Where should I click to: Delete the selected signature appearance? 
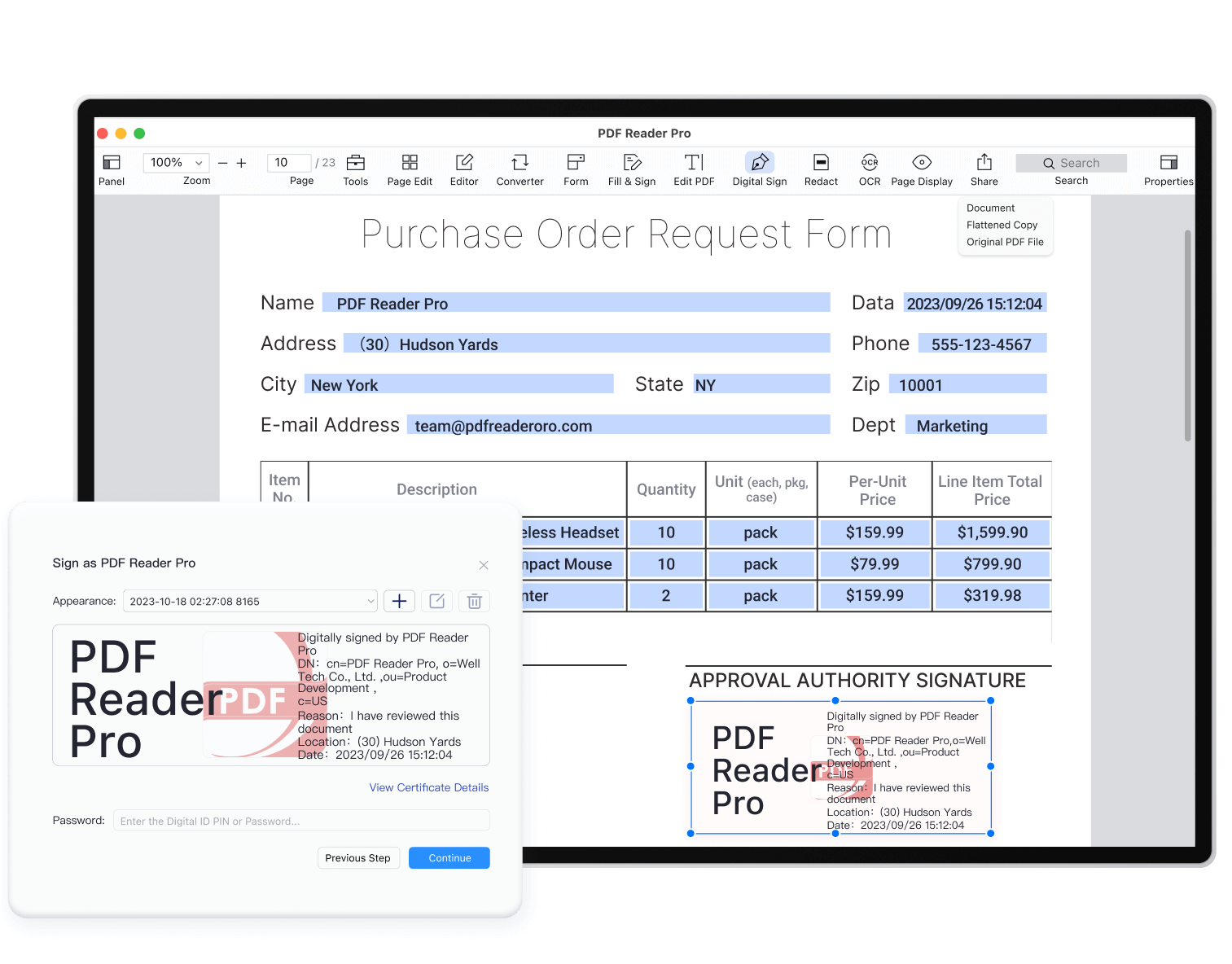[x=474, y=601]
